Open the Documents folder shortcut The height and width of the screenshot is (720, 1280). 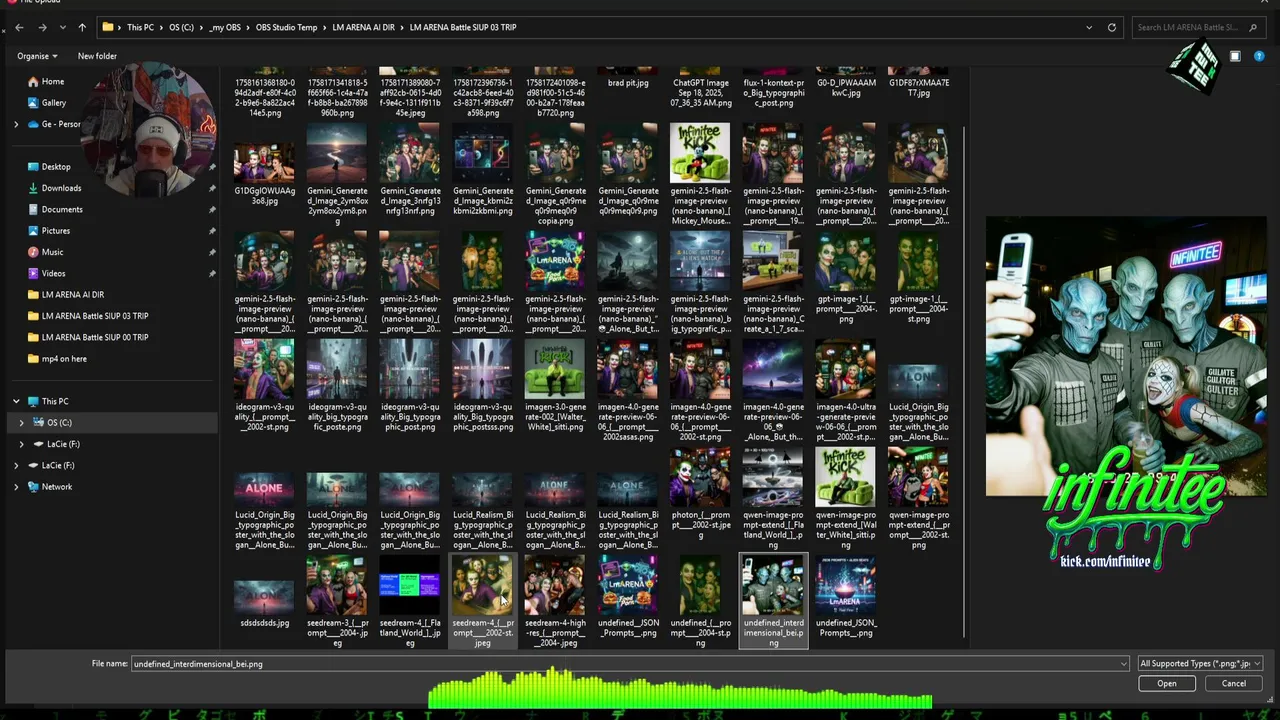(x=62, y=209)
